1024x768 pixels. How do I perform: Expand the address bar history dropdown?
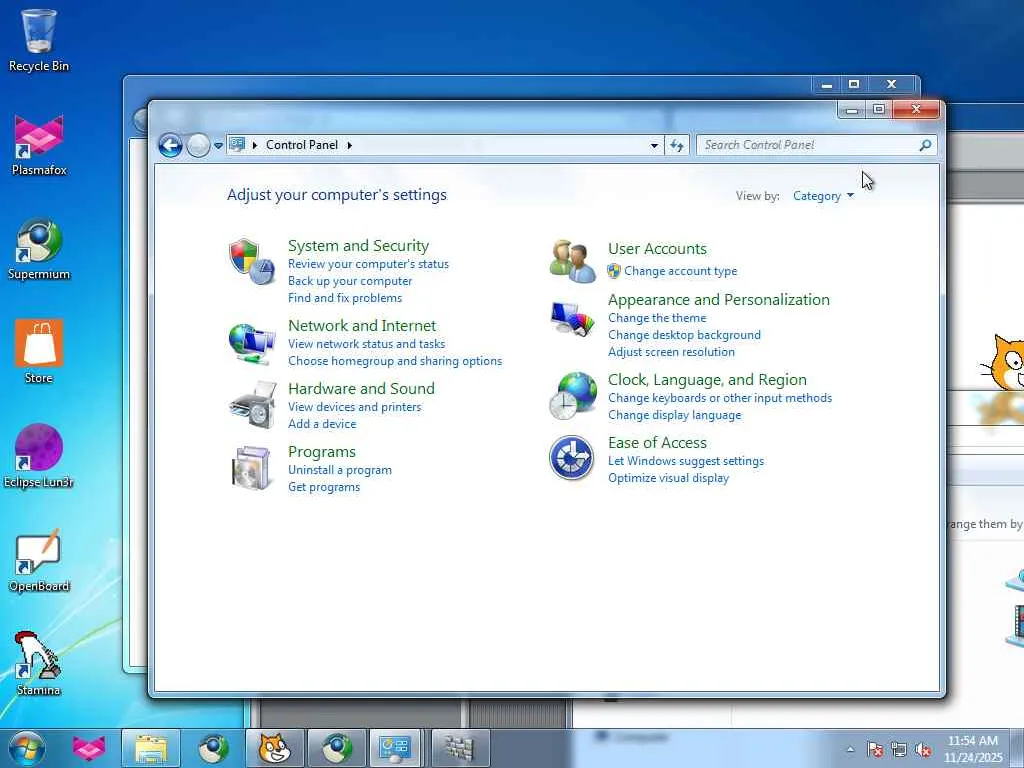tap(654, 145)
